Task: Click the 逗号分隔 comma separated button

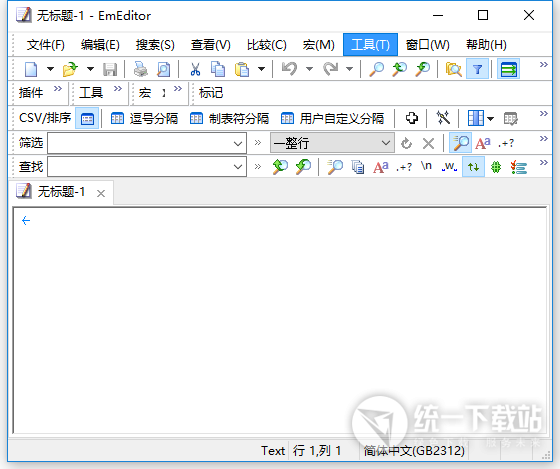Action: click(144, 118)
